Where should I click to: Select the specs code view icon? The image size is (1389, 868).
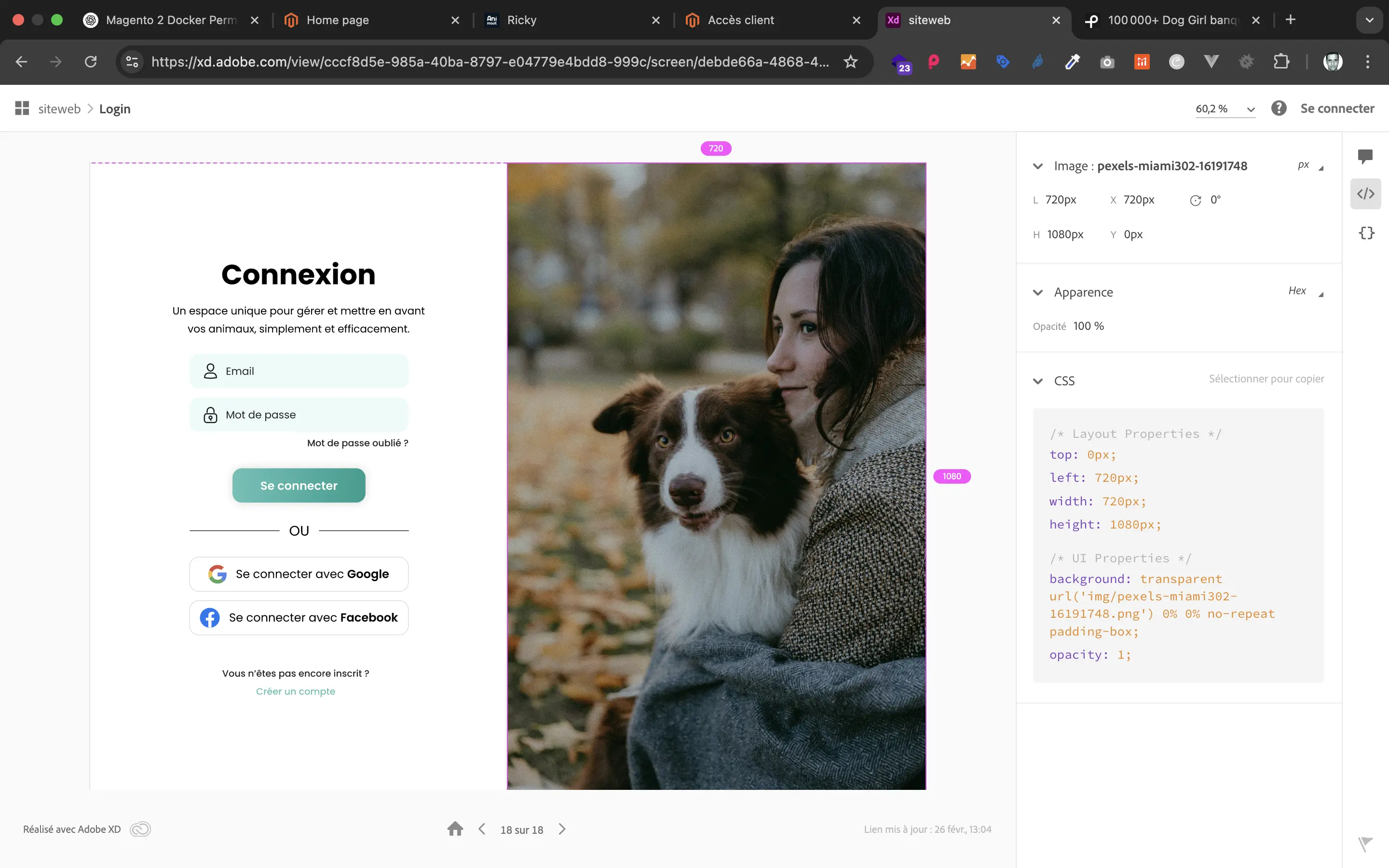1365,194
